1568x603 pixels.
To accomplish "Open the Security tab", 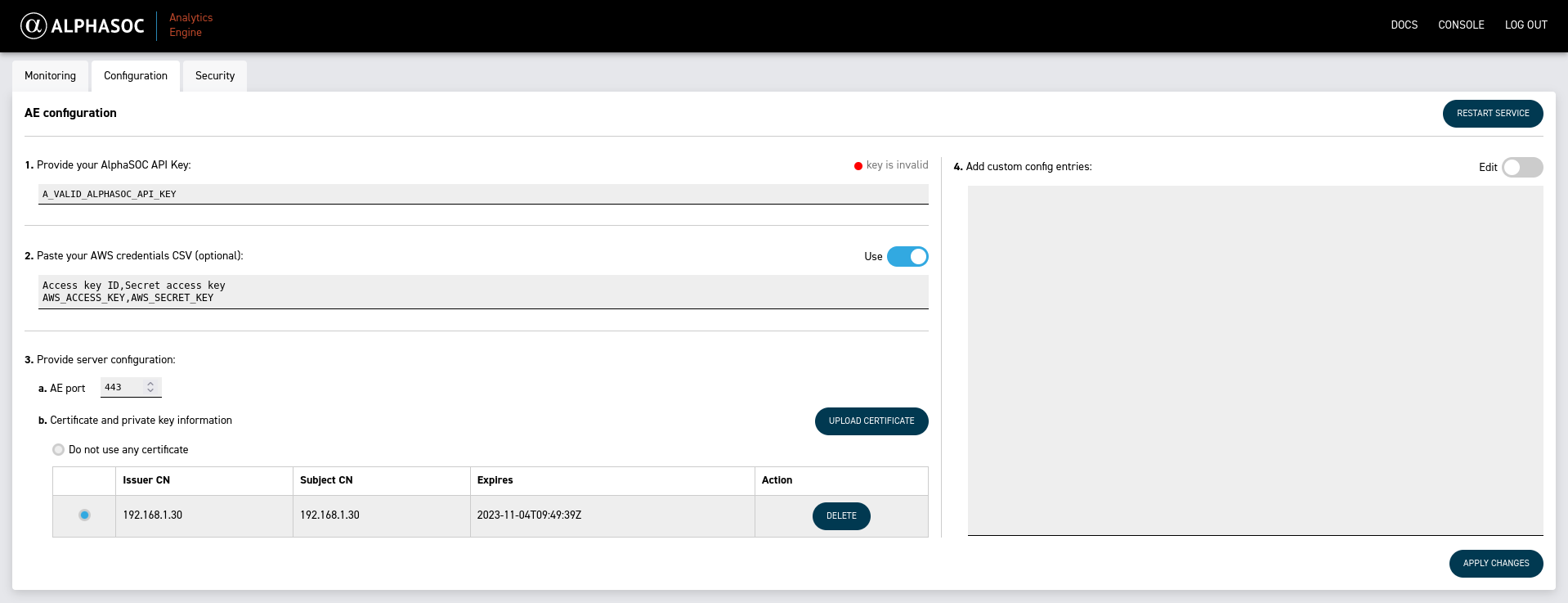I will [x=215, y=76].
